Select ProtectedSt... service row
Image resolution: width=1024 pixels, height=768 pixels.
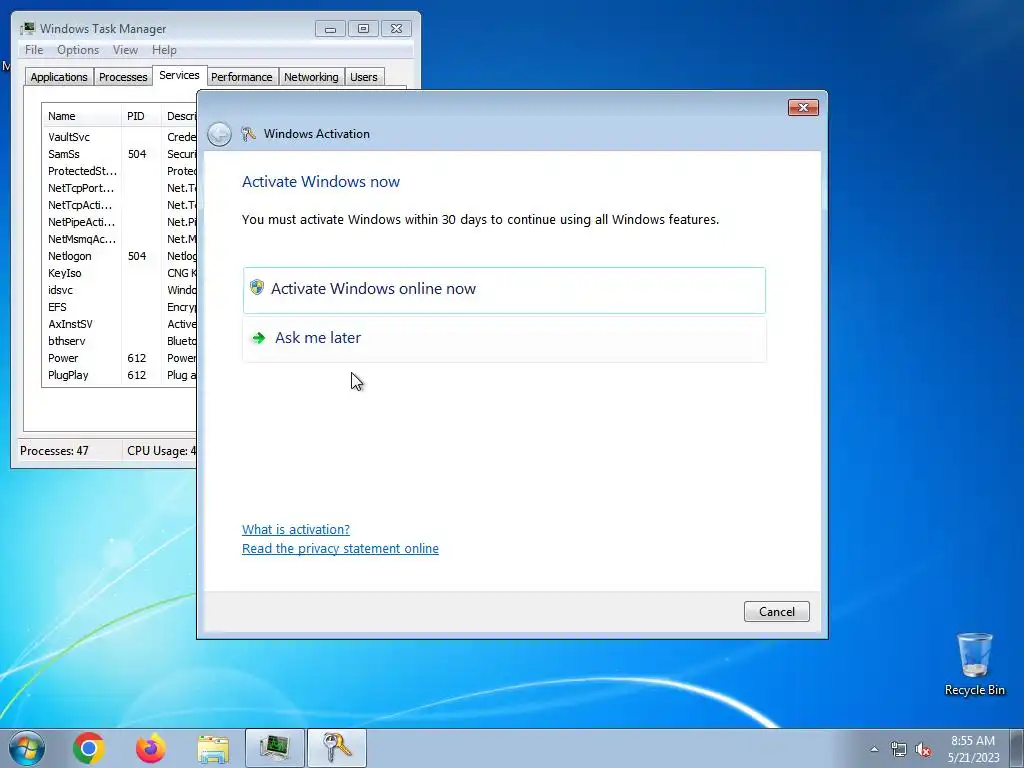[120, 171]
